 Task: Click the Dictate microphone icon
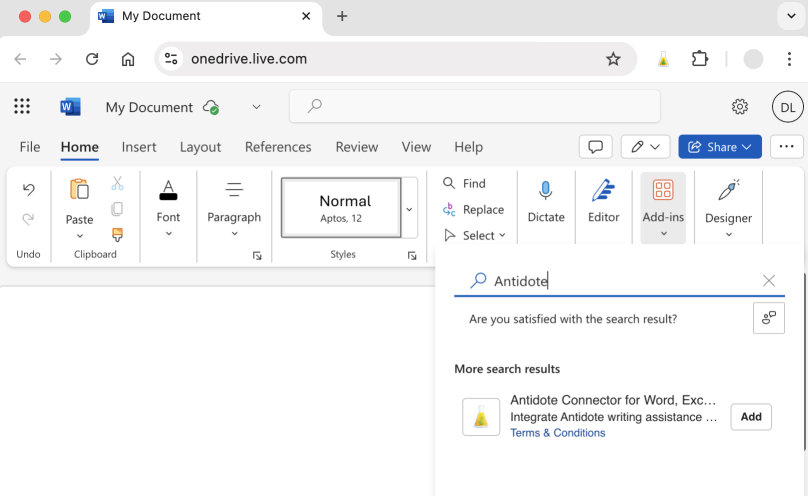point(546,191)
